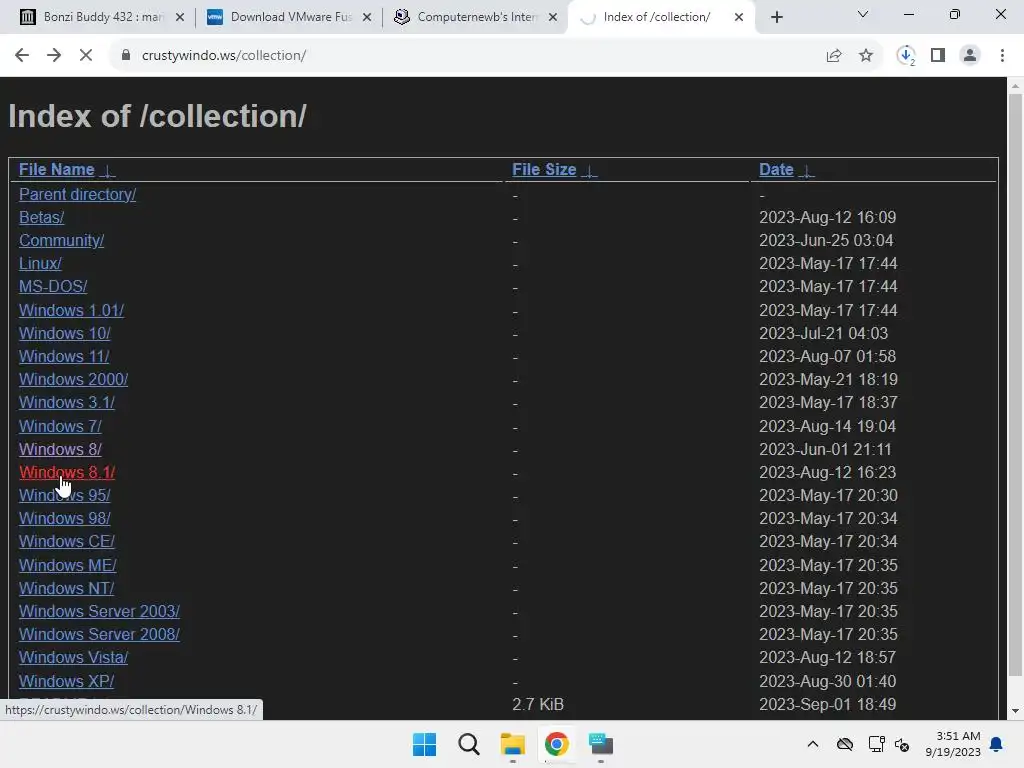Click Date descending sort arrow
Screen dimensions: 1024x768
tap(807, 171)
